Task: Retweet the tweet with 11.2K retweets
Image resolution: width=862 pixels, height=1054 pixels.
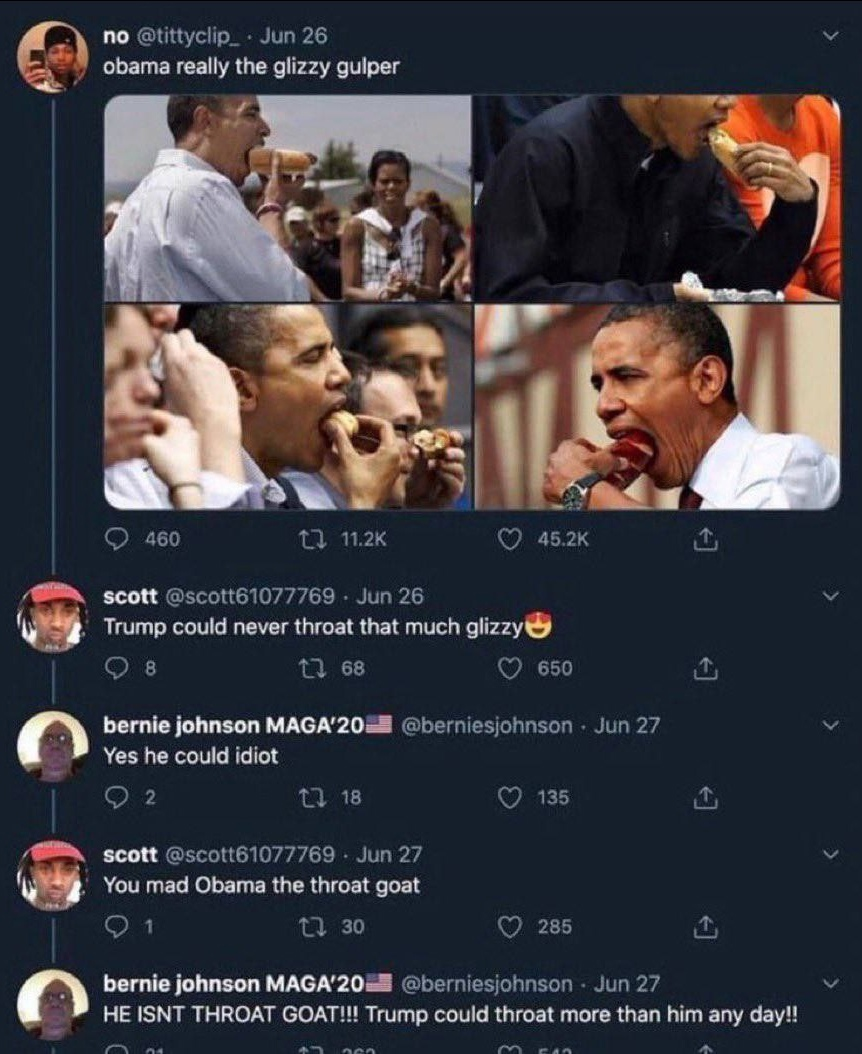Action: click(313, 538)
